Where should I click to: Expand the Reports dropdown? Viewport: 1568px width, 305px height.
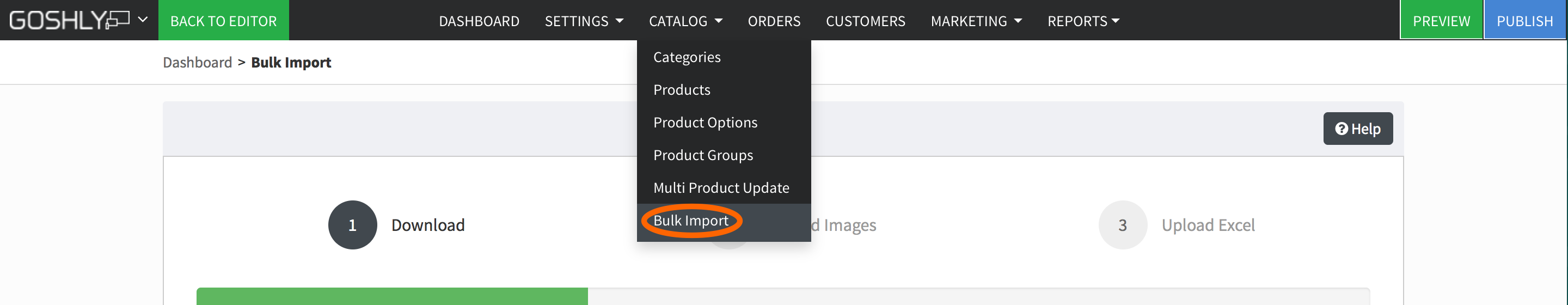1083,21
